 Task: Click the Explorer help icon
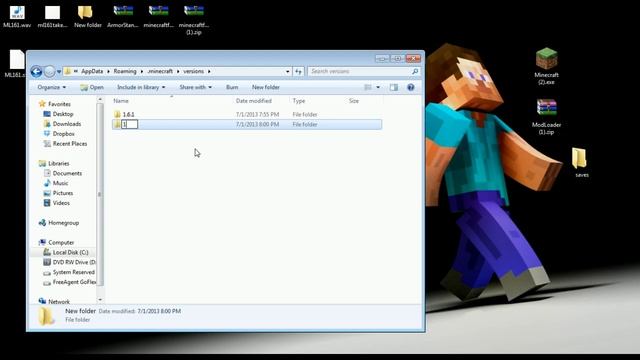[411, 87]
